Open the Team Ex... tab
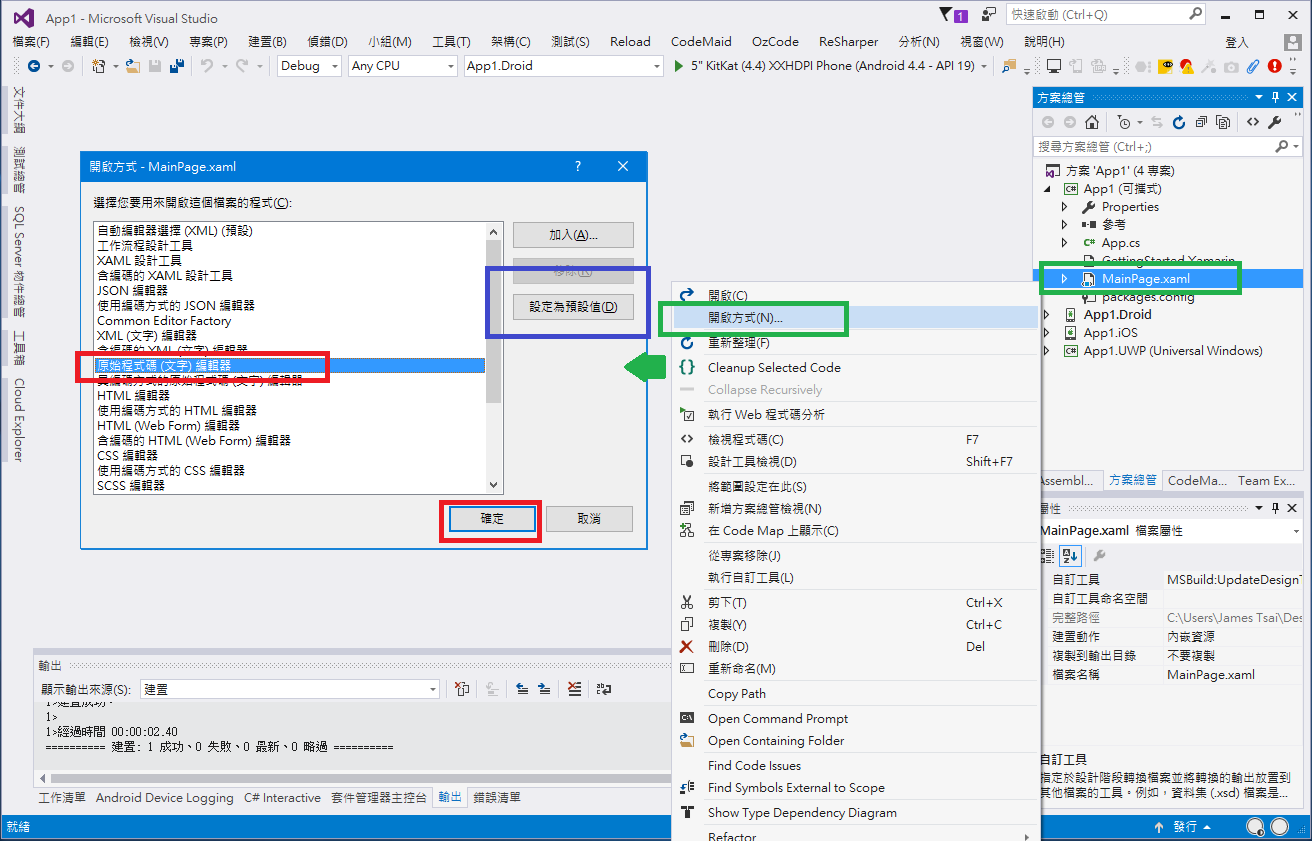Image resolution: width=1312 pixels, height=841 pixels. click(x=1267, y=481)
